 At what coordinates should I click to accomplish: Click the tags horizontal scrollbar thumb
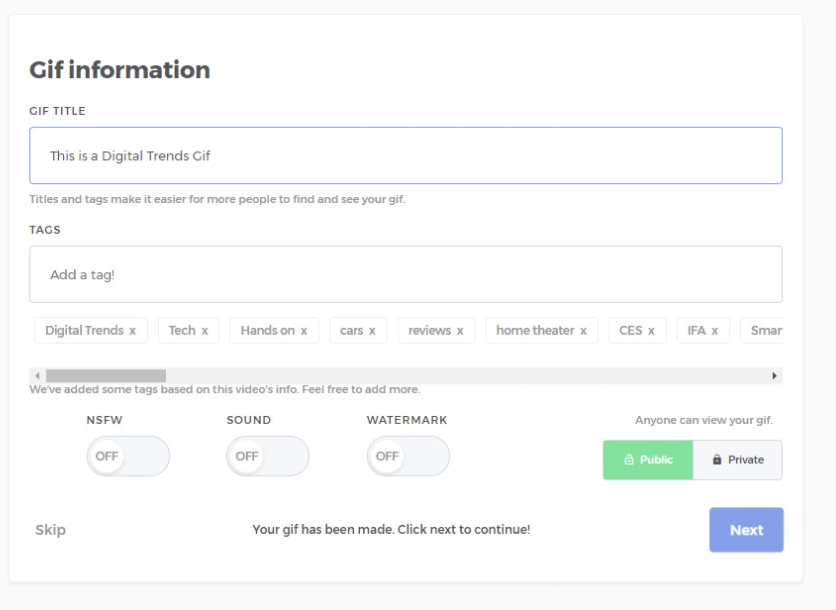tap(106, 376)
